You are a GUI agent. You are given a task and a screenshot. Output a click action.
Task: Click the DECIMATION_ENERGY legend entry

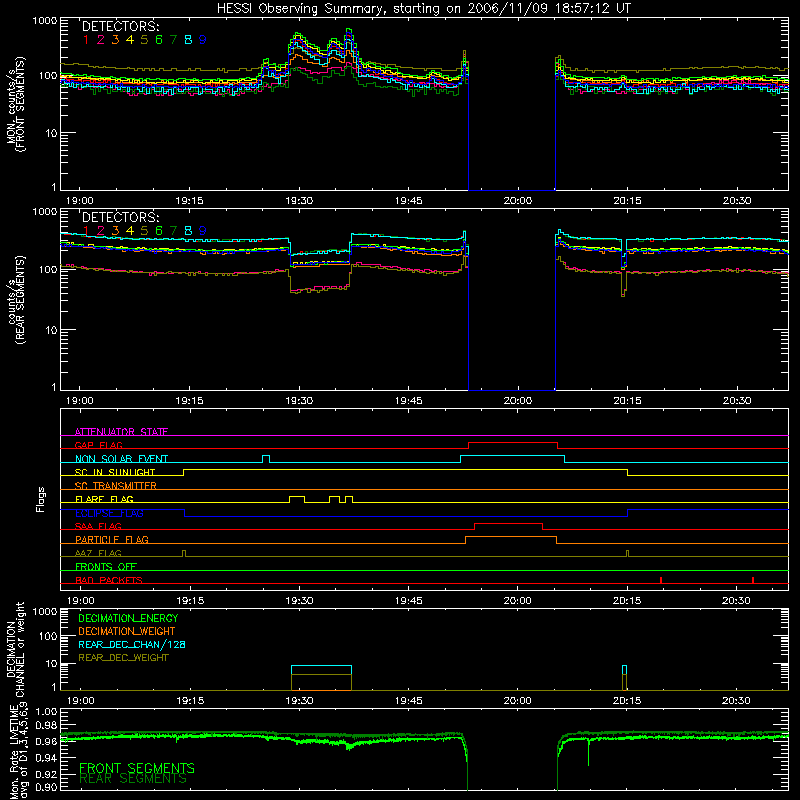tap(128, 618)
